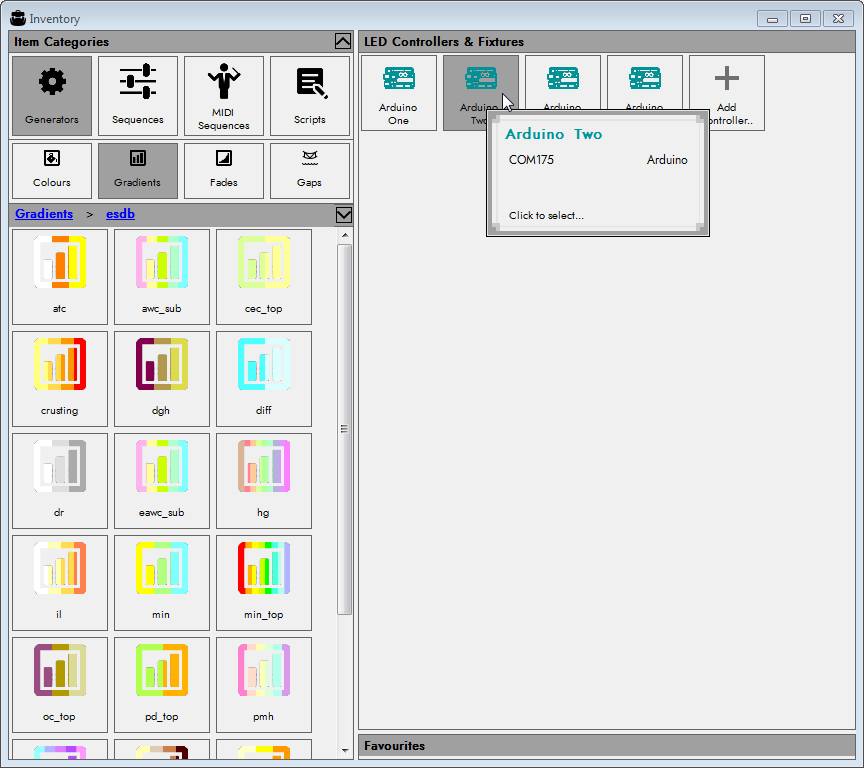Open the Scripts category
The height and width of the screenshot is (768, 864).
tap(310, 95)
